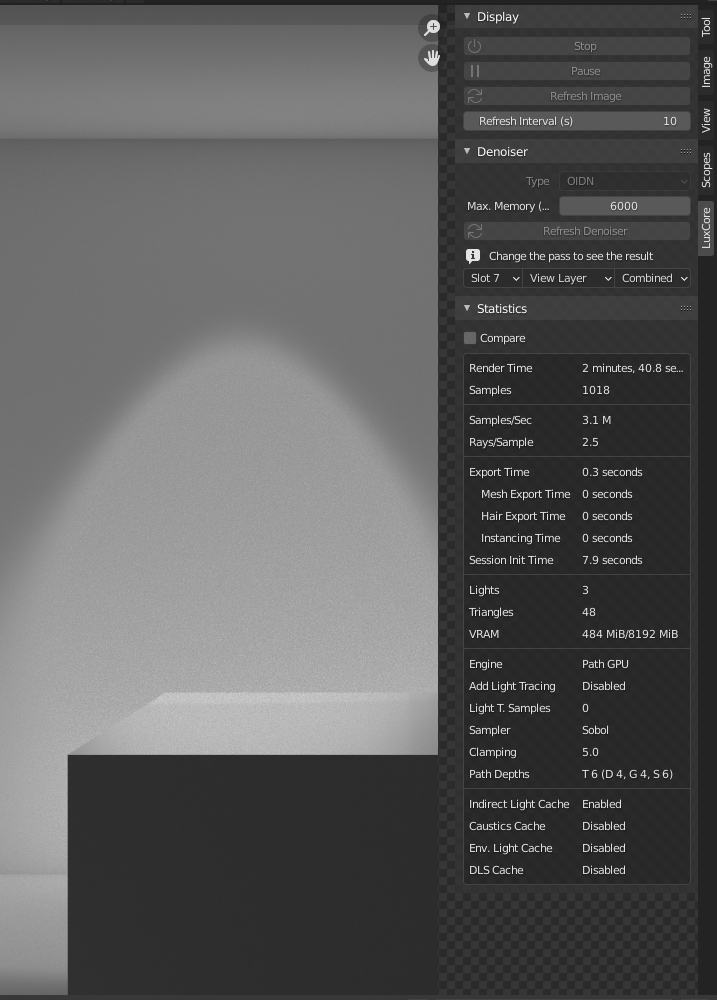This screenshot has width=717, height=1000.
Task: Click the pan hand icon in viewport
Action: (x=432, y=58)
